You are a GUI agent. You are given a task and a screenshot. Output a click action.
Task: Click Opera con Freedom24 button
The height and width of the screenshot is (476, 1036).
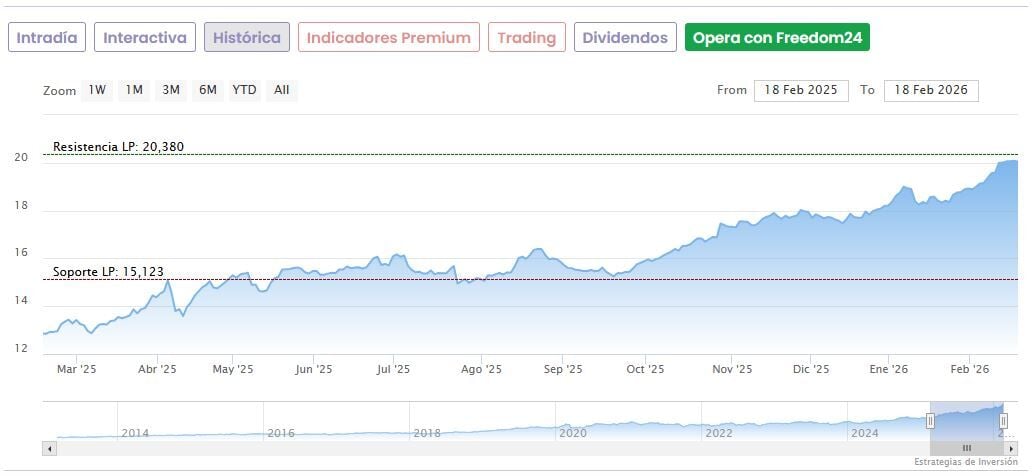click(x=777, y=38)
